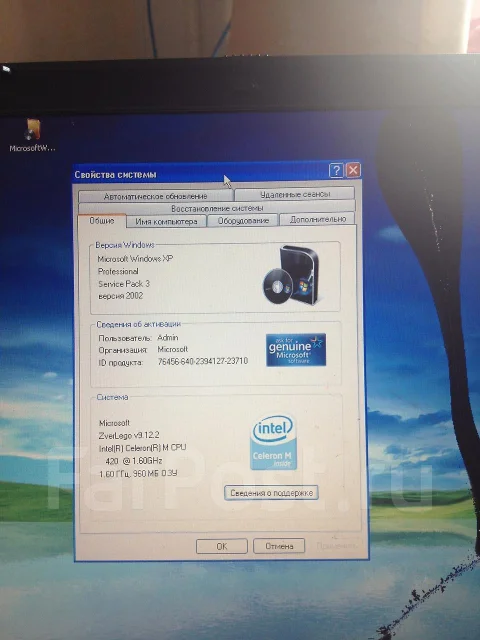Click the Service Pack 3 text
Screen dimensions: 480x640
124,284
